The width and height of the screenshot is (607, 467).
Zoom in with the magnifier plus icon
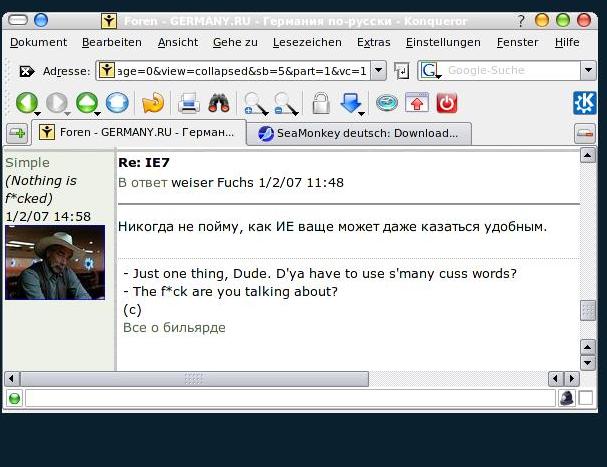pos(254,104)
